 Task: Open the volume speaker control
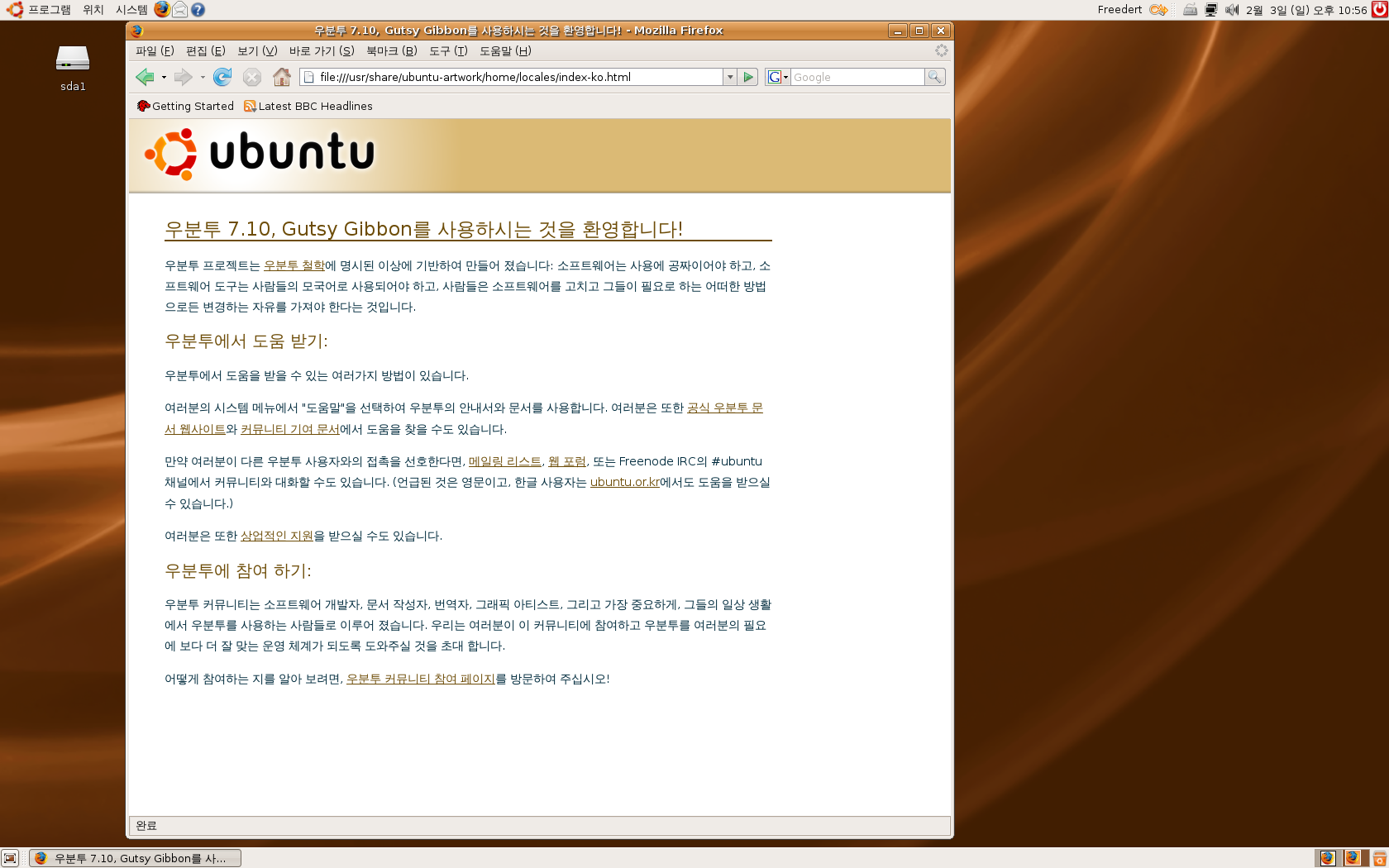pos(1232,10)
